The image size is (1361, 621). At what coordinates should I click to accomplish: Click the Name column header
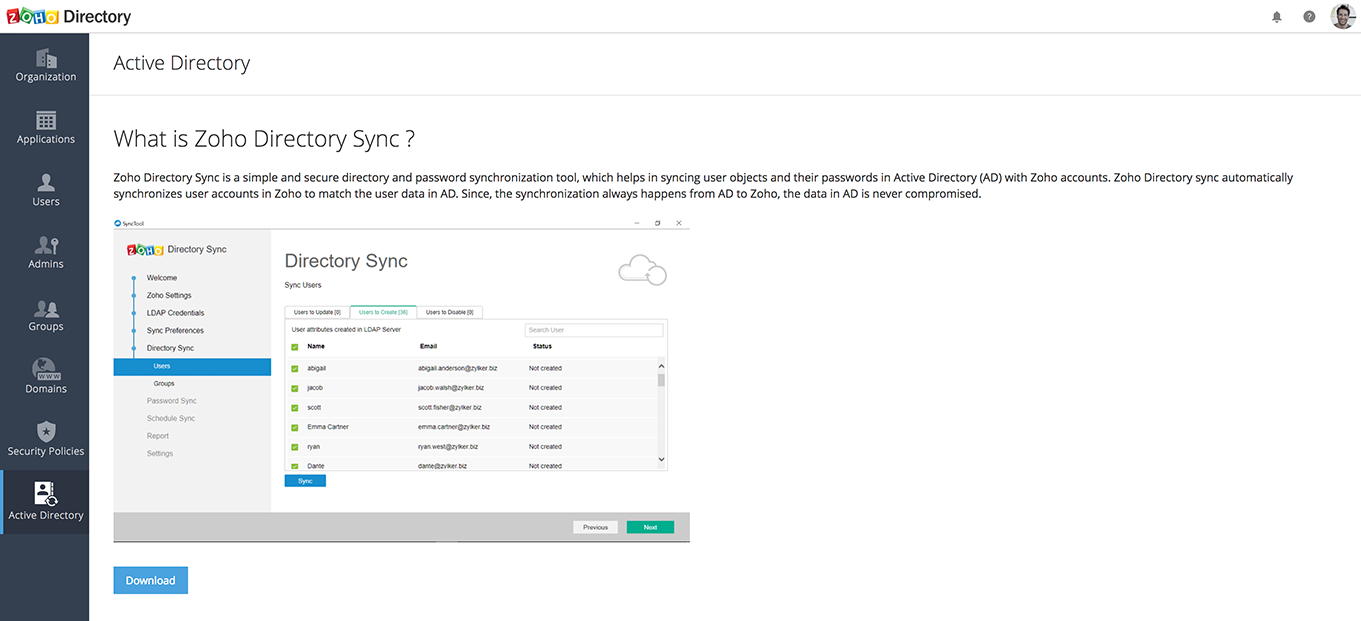point(316,346)
